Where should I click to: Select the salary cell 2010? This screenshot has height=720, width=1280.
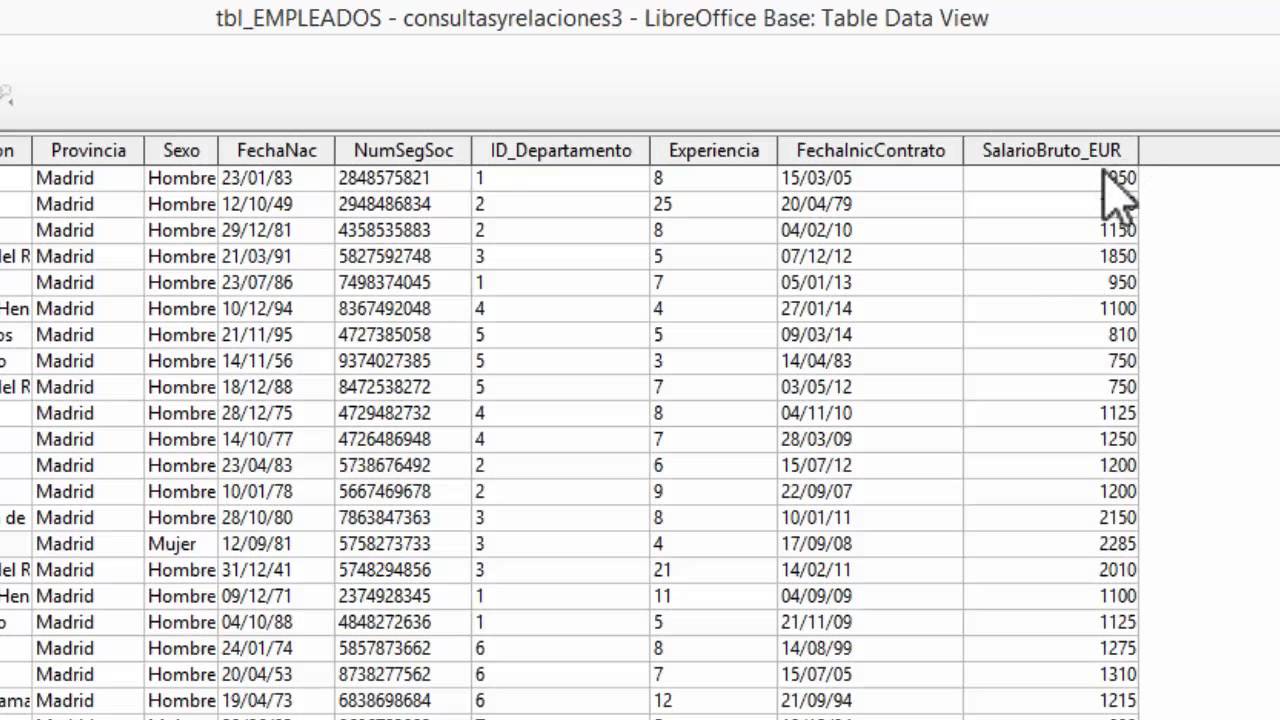(1051, 569)
